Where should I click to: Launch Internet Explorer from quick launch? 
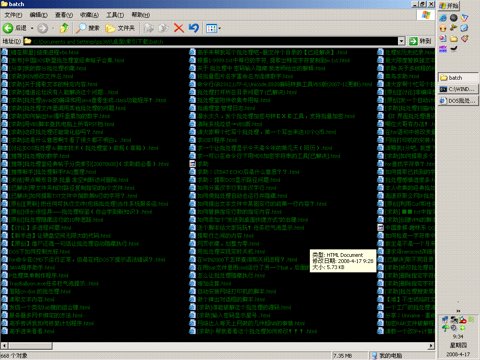point(443,18)
